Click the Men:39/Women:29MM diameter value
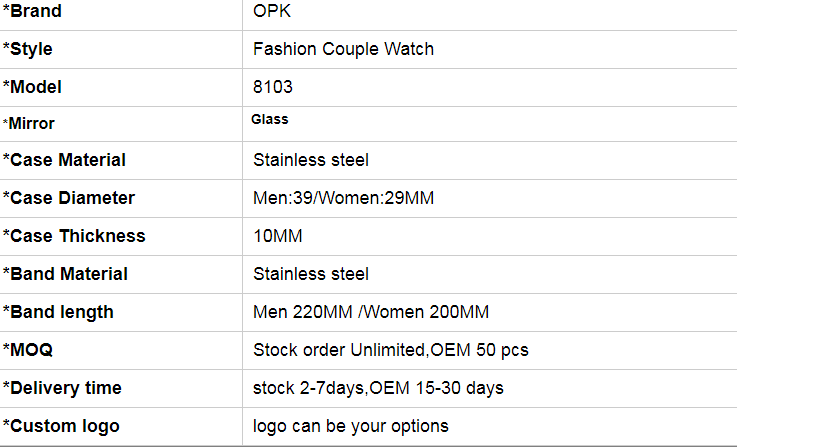This screenshot has width=833, height=447. coord(343,198)
